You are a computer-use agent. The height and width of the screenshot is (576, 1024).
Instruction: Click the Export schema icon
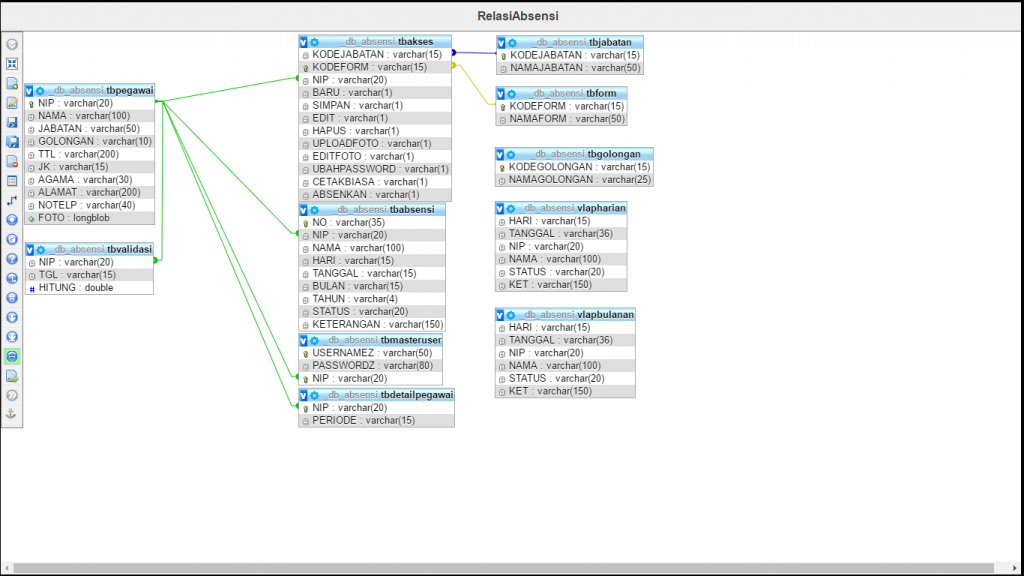click(12, 375)
